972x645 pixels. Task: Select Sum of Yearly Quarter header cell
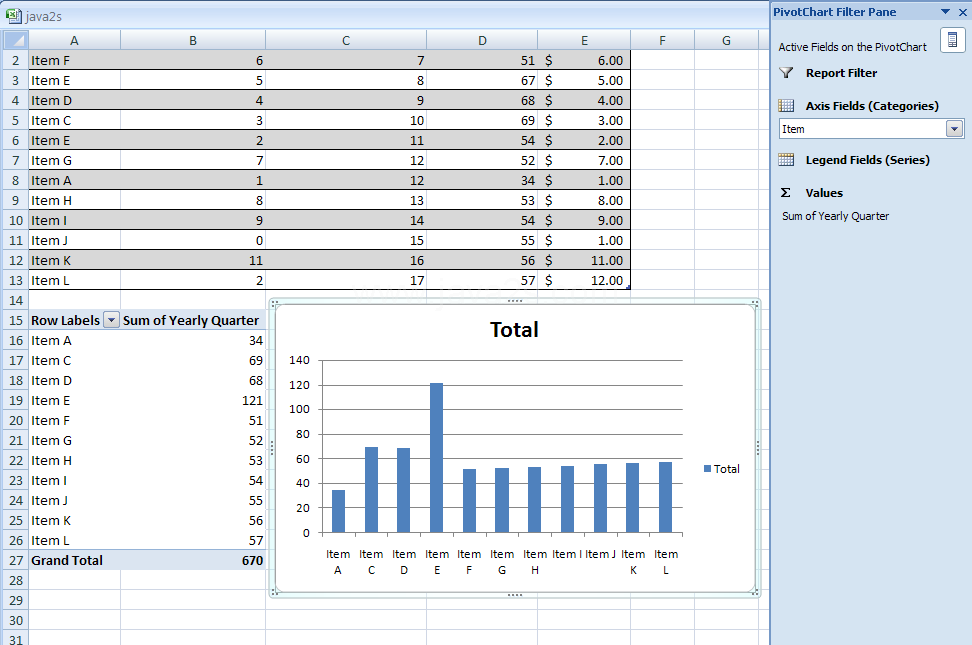(x=193, y=320)
